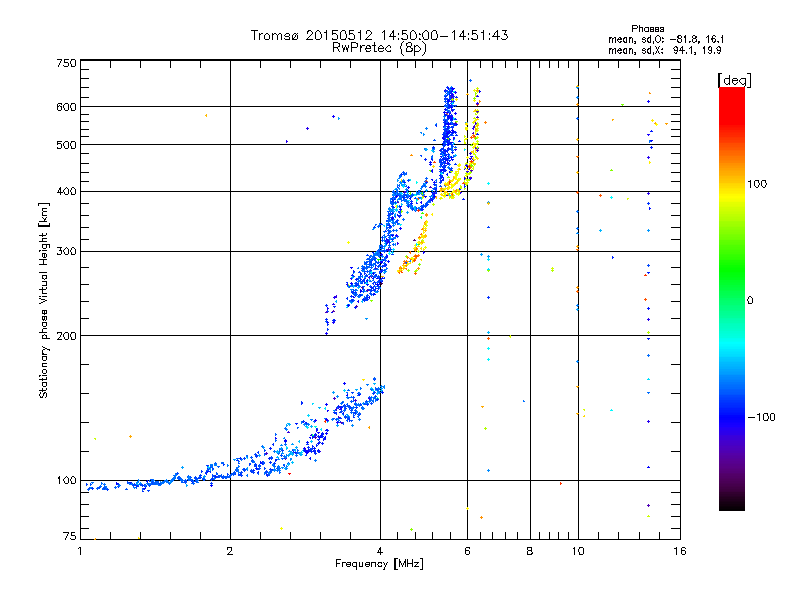This screenshot has height=600, width=800.
Task: Click the colorbar '100' tick label
Action: point(757,184)
